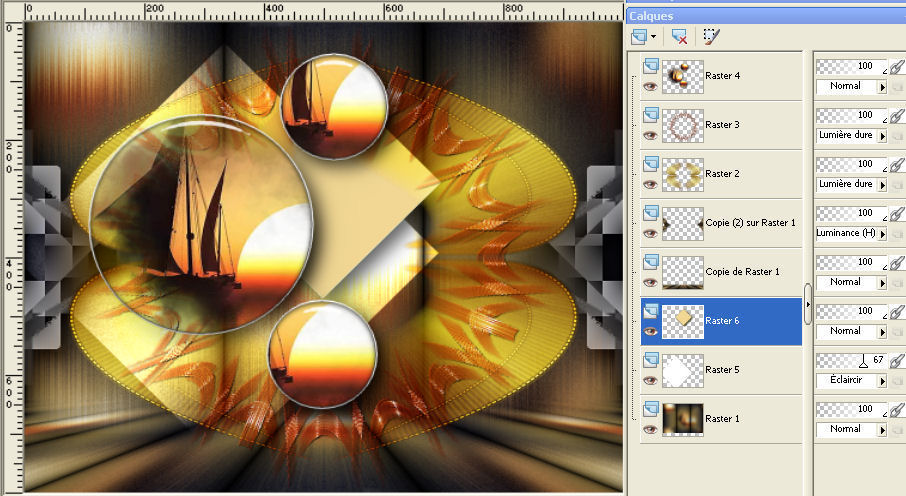The width and height of the screenshot is (906, 496).
Task: Click the Raster 5 white diamond thumbnail
Action: pos(682,371)
